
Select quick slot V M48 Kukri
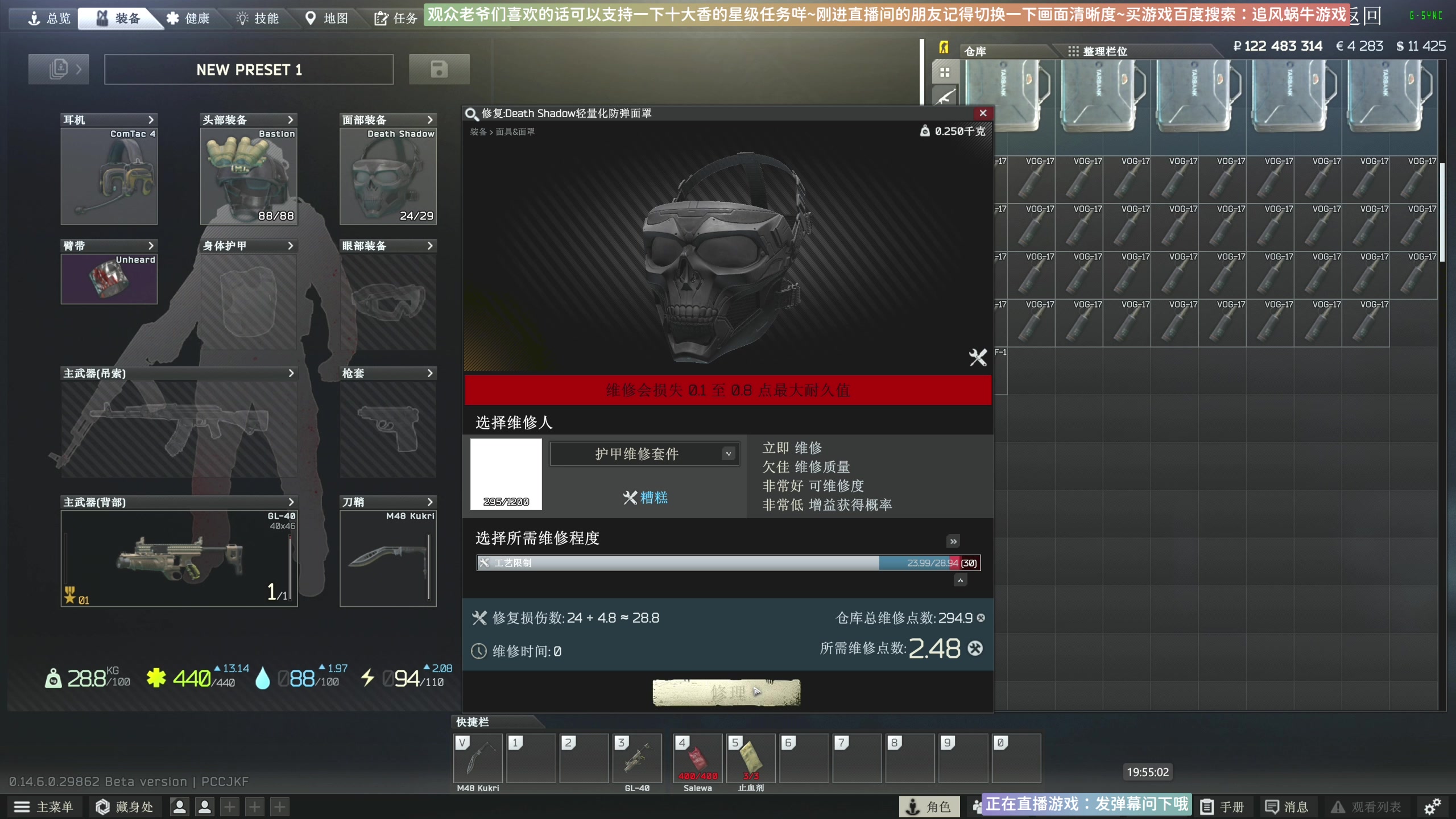pos(478,758)
